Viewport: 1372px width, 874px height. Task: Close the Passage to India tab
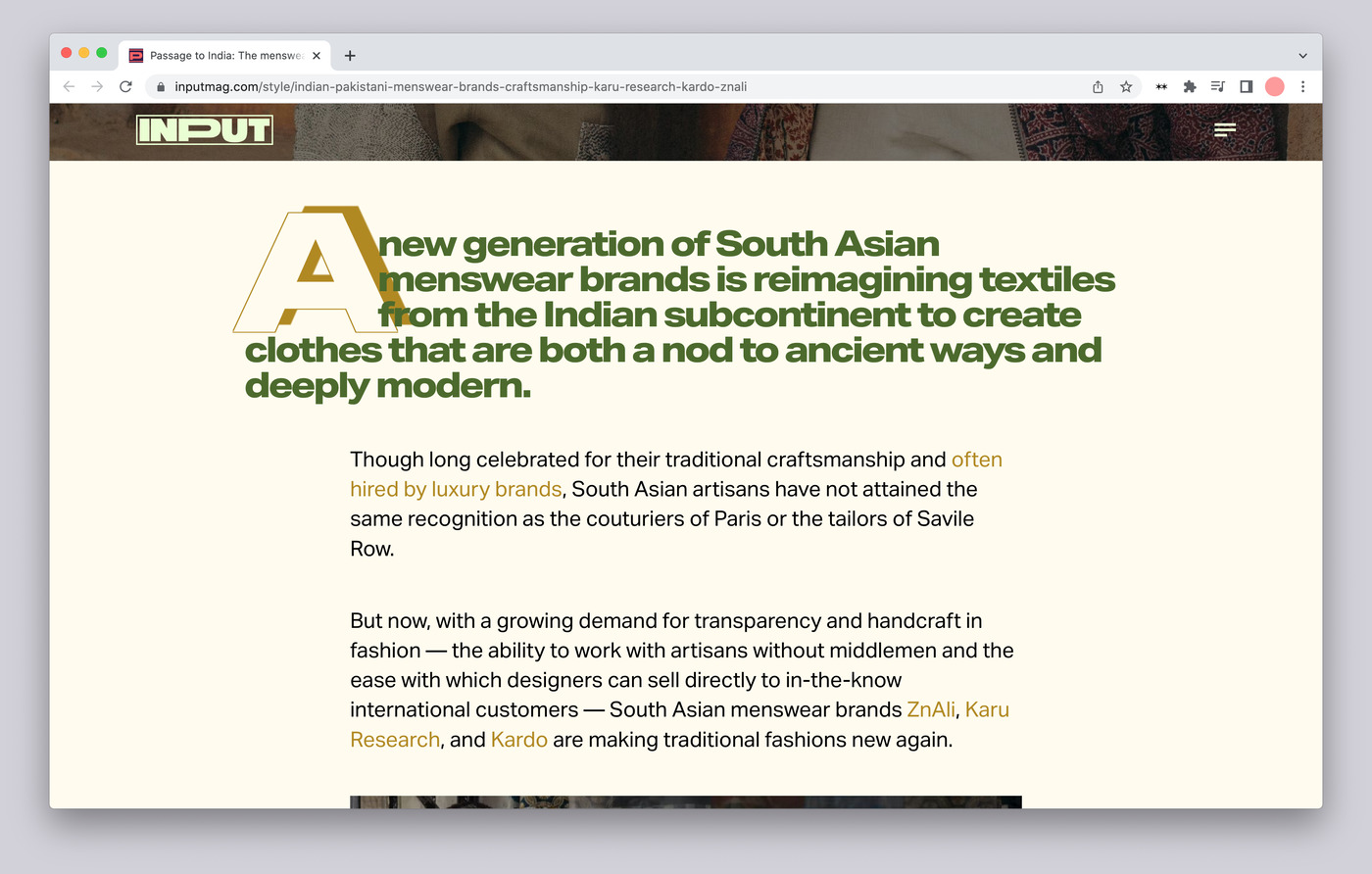[317, 56]
